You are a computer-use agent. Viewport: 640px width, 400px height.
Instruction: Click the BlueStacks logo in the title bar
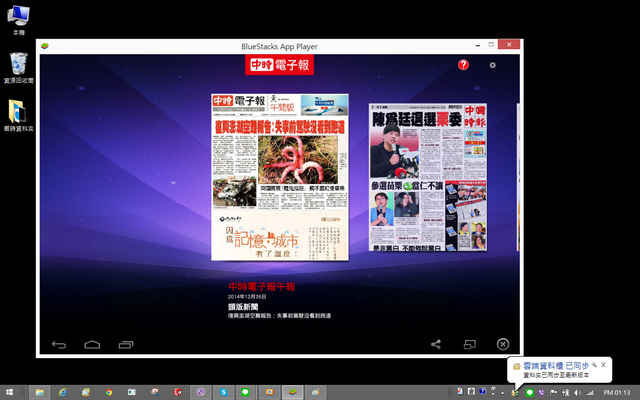pyautogui.click(x=45, y=46)
